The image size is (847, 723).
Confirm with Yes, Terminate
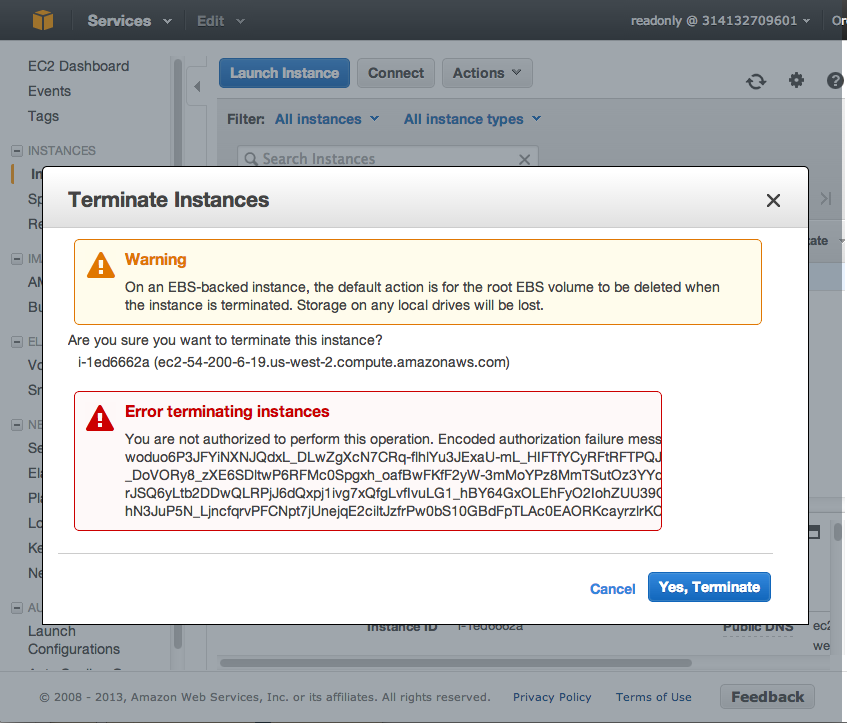tap(709, 587)
